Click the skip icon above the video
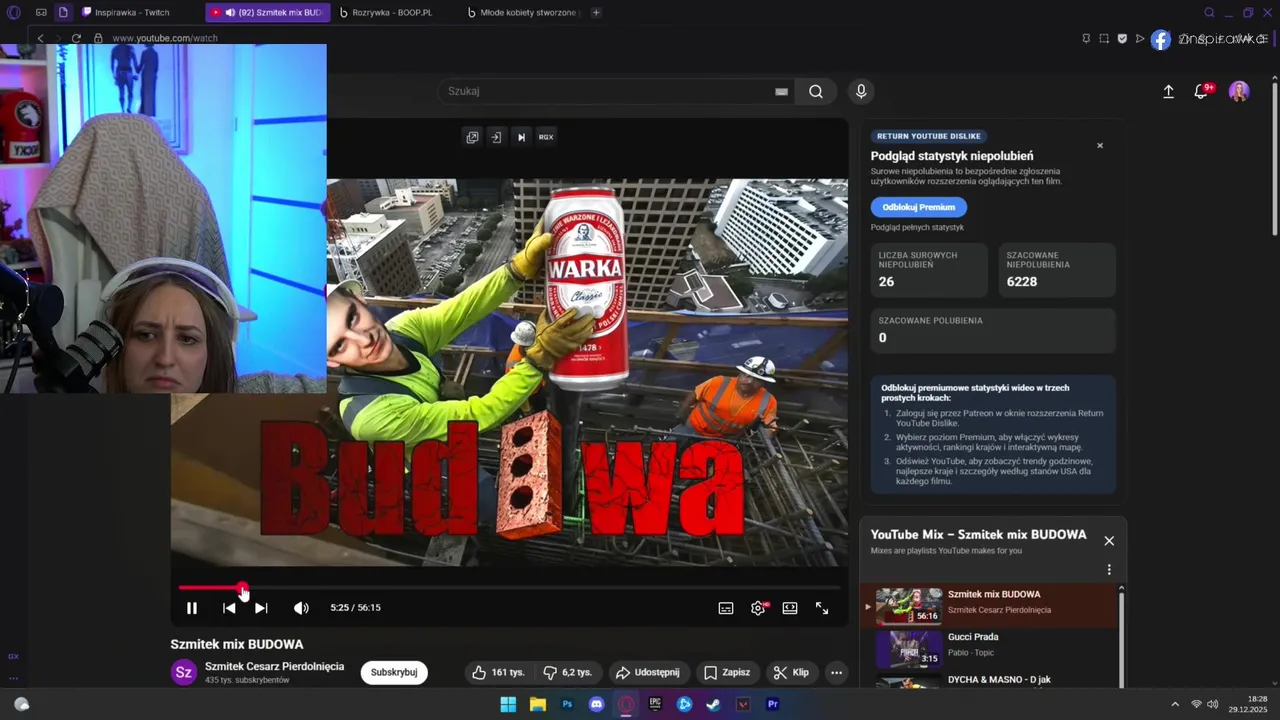This screenshot has height=720, width=1280. coord(521,137)
